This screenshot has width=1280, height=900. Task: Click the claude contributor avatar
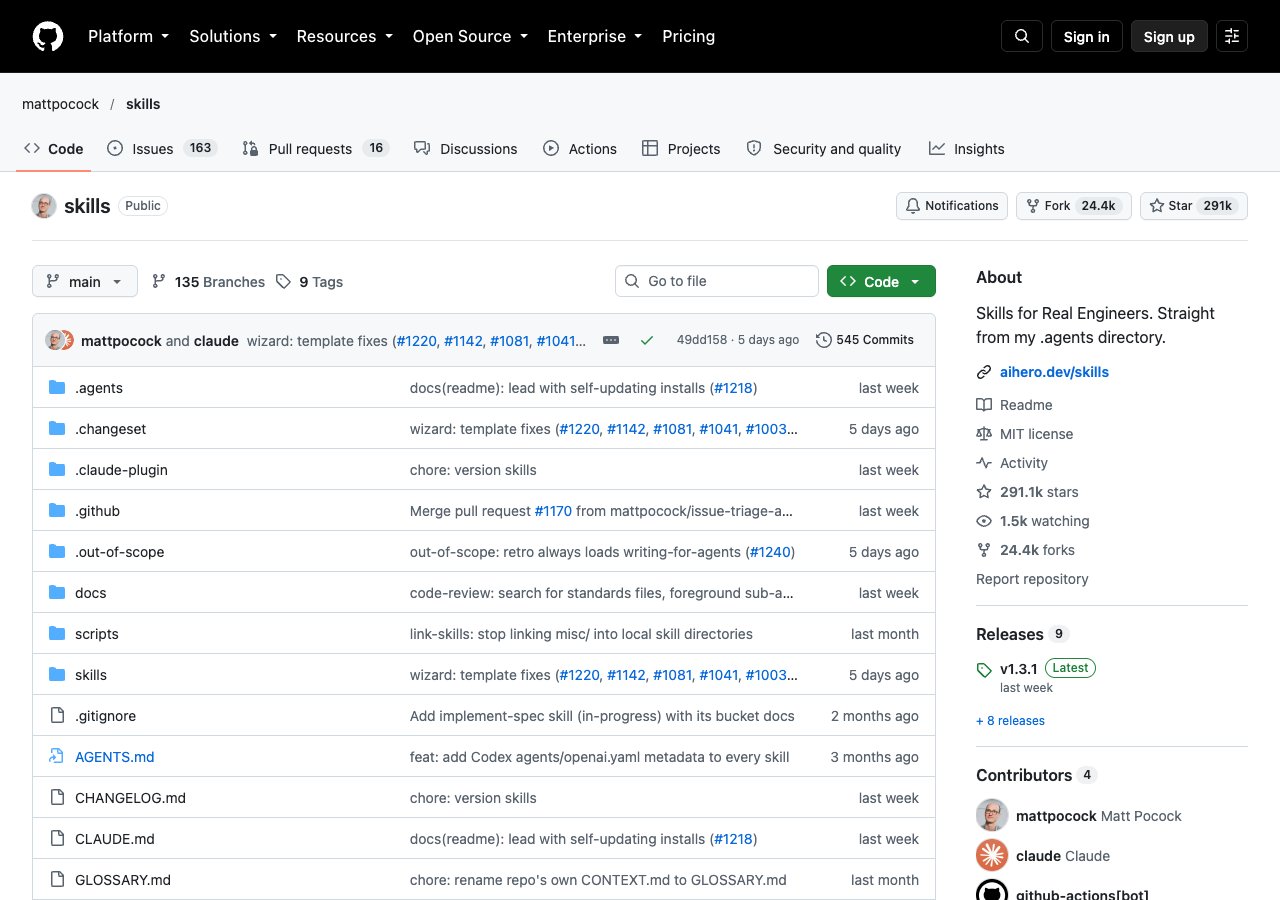992,856
